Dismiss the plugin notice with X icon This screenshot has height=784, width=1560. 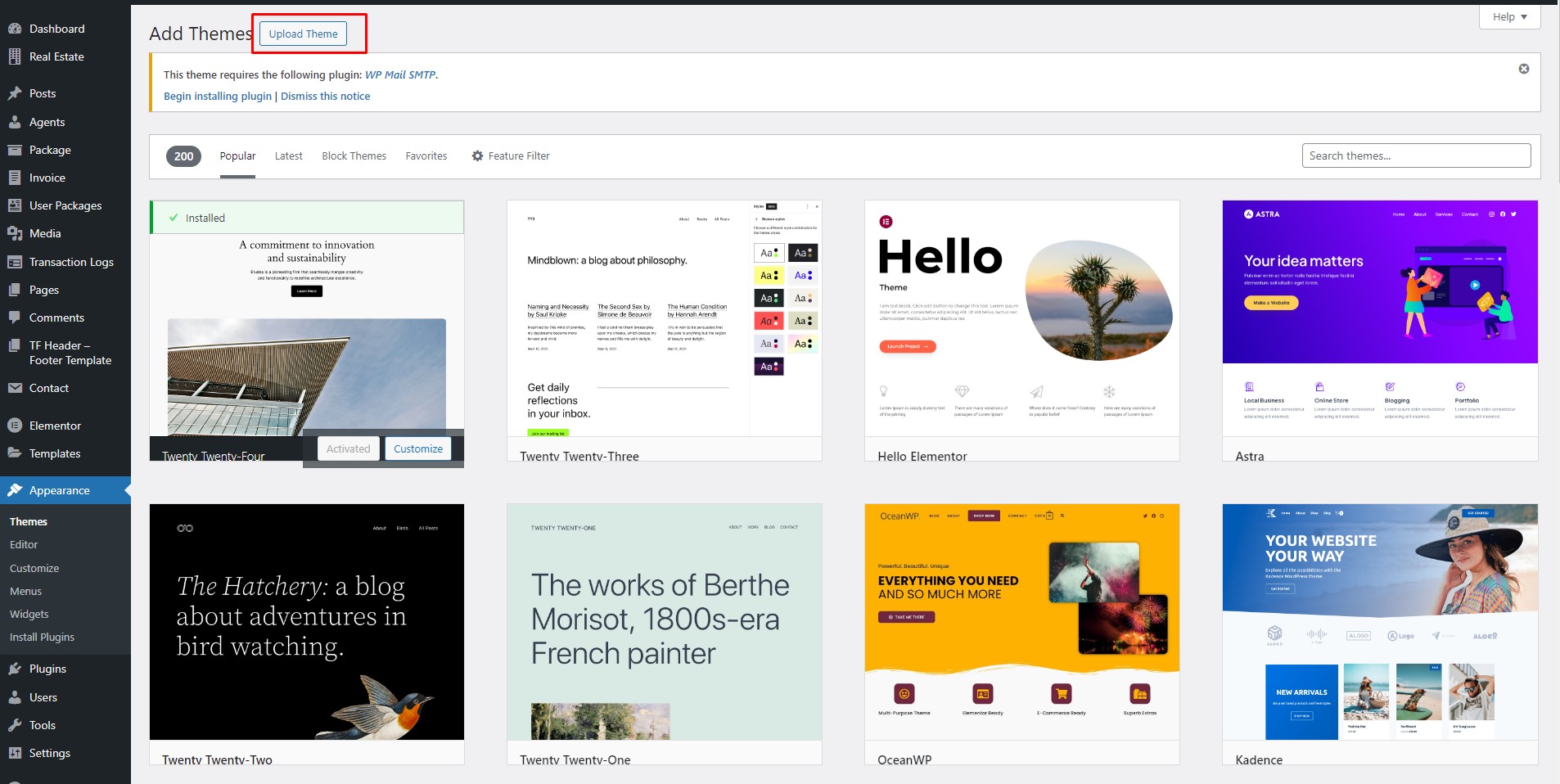click(1524, 69)
